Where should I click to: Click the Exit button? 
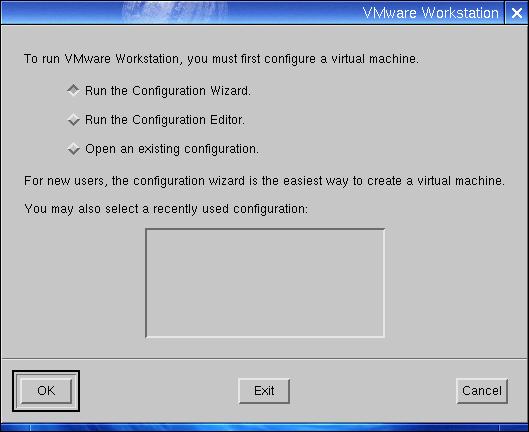(x=264, y=391)
